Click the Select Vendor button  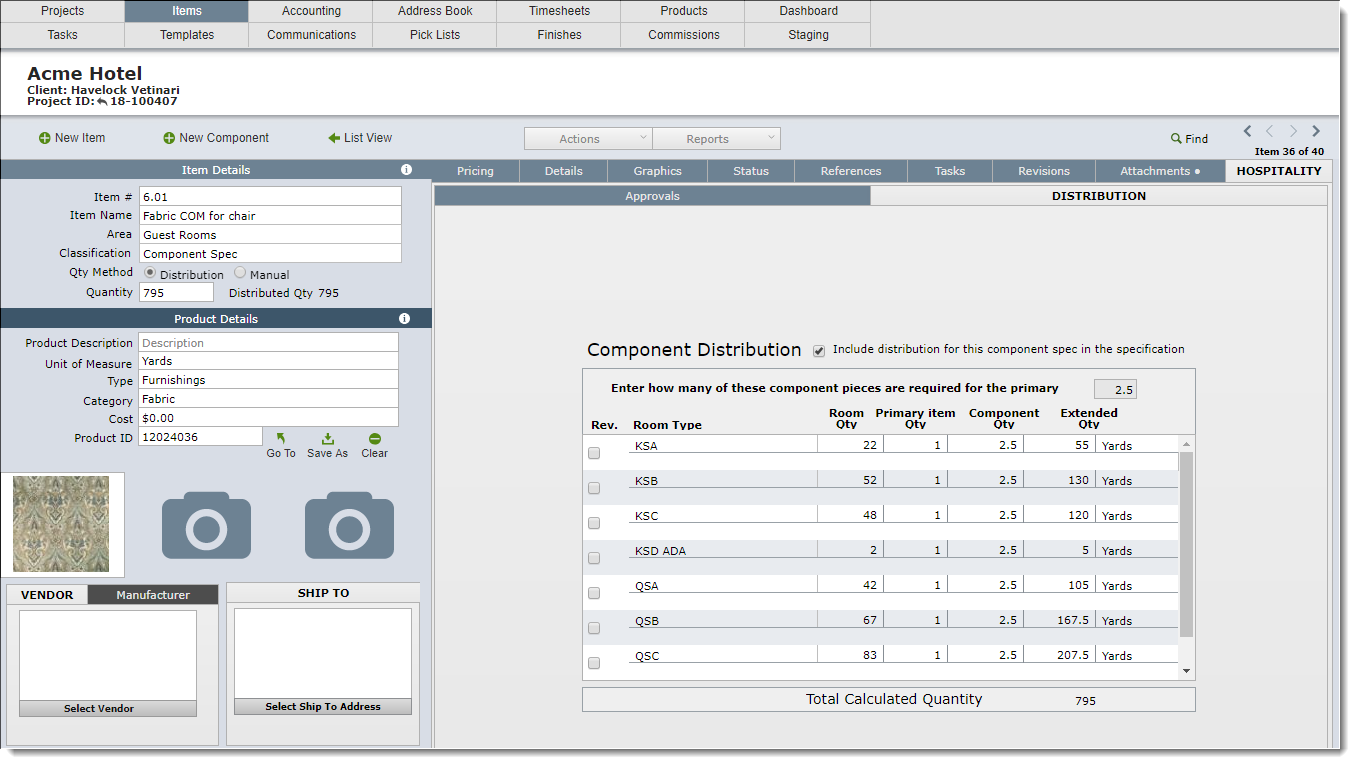point(108,708)
